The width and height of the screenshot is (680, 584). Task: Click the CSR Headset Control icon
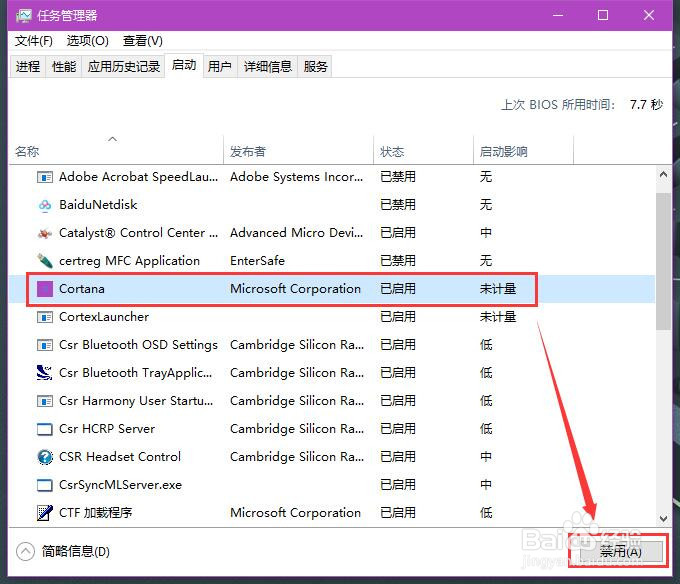45,457
